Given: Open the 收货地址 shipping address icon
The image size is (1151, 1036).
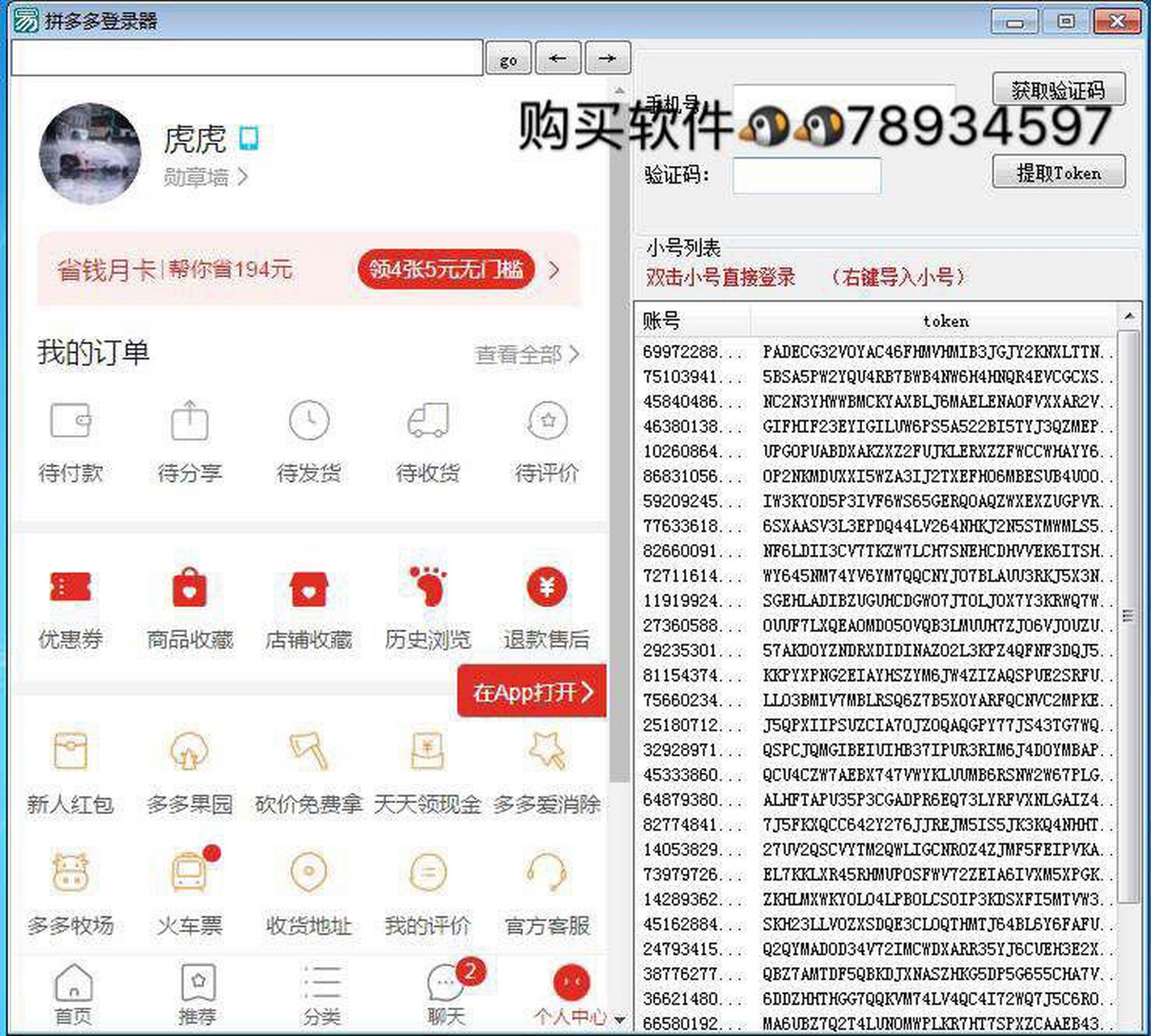Looking at the screenshot, I should [x=309, y=873].
